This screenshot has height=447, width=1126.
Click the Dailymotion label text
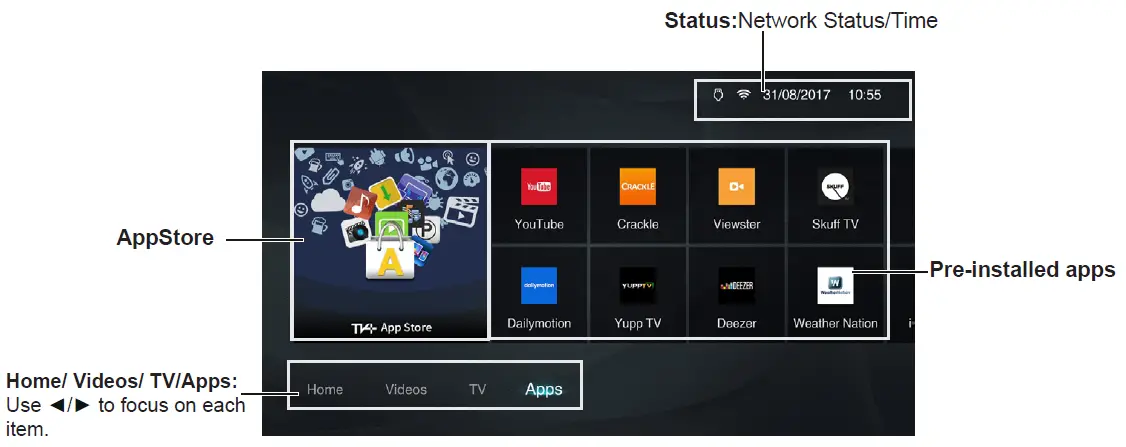[539, 323]
